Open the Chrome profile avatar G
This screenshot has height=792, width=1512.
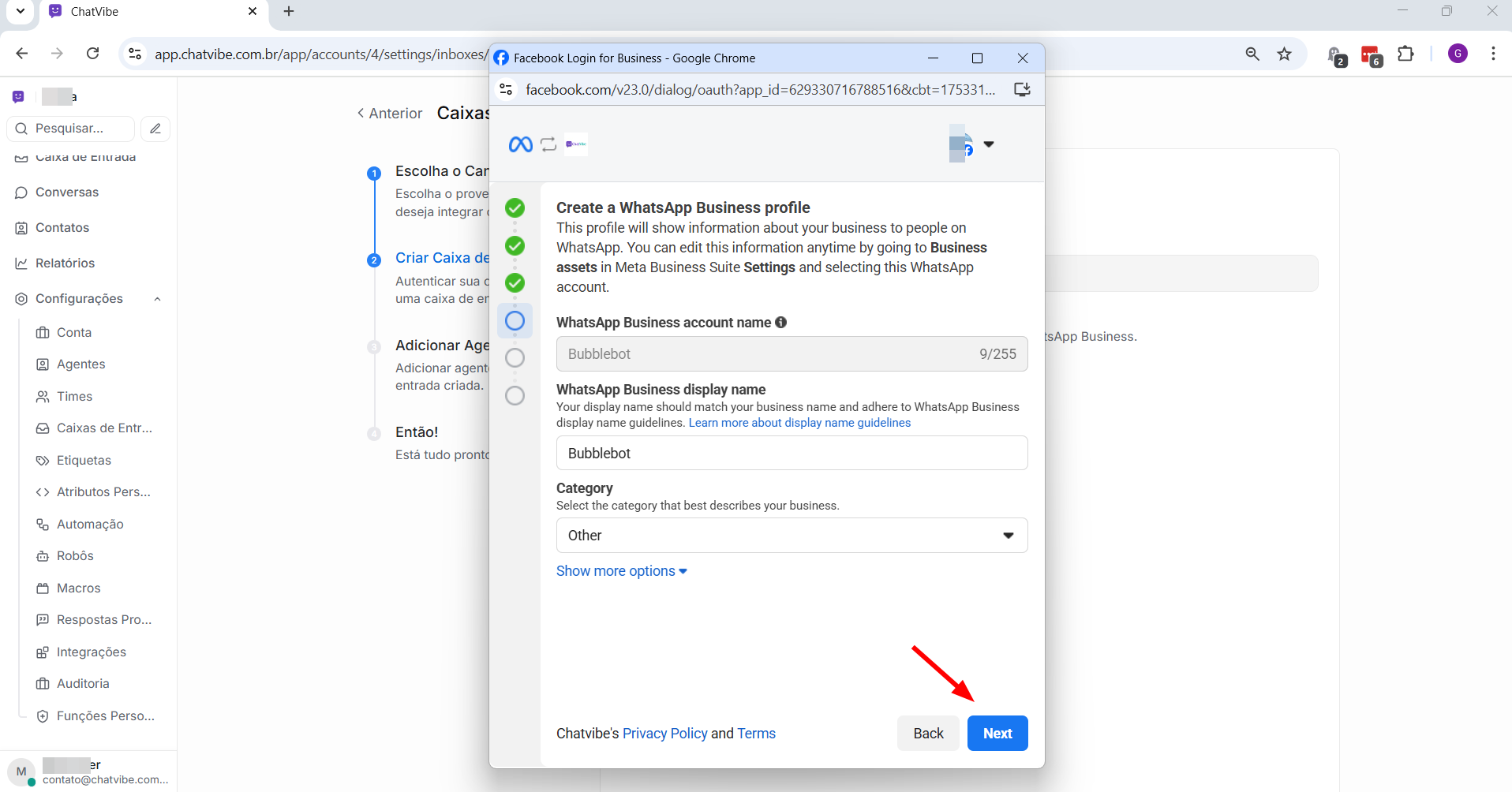(x=1458, y=54)
